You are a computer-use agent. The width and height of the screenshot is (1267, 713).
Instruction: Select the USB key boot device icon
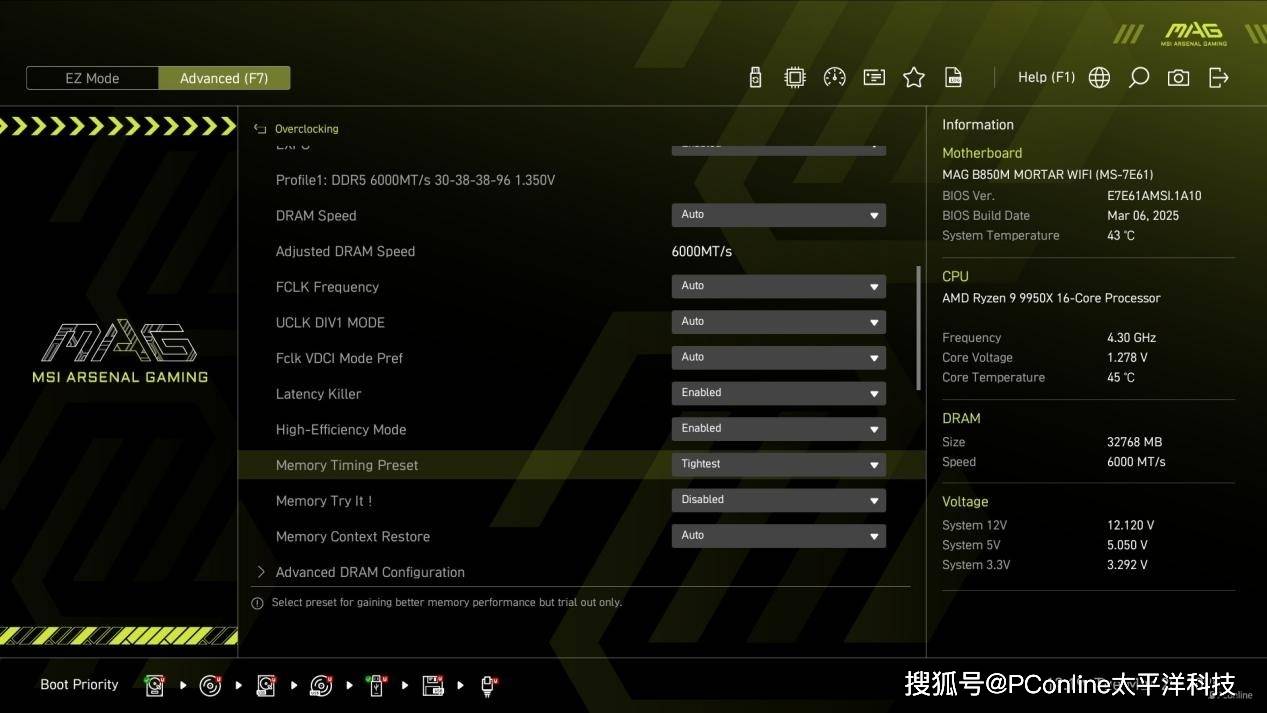coord(377,685)
